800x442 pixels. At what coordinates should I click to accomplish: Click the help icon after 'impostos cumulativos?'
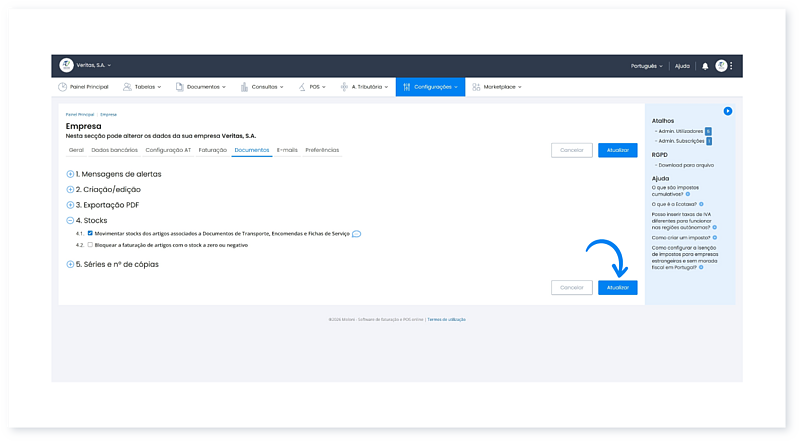pyautogui.click(x=688, y=194)
